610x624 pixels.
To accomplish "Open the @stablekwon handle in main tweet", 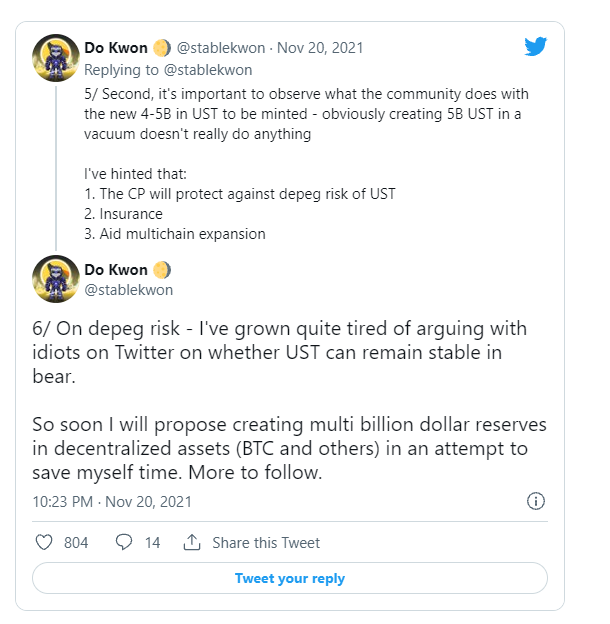I will 129,290.
